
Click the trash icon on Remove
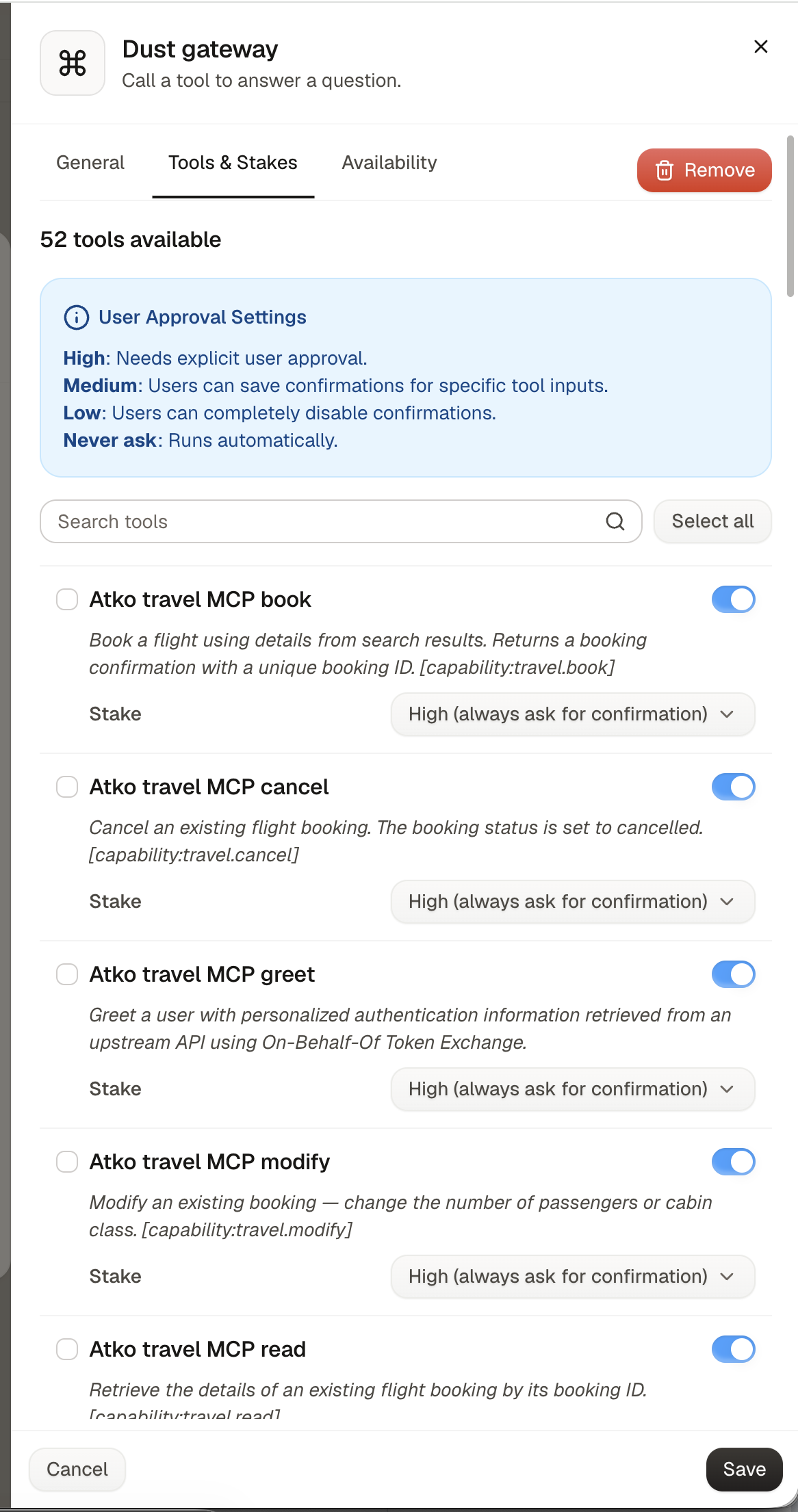(665, 170)
